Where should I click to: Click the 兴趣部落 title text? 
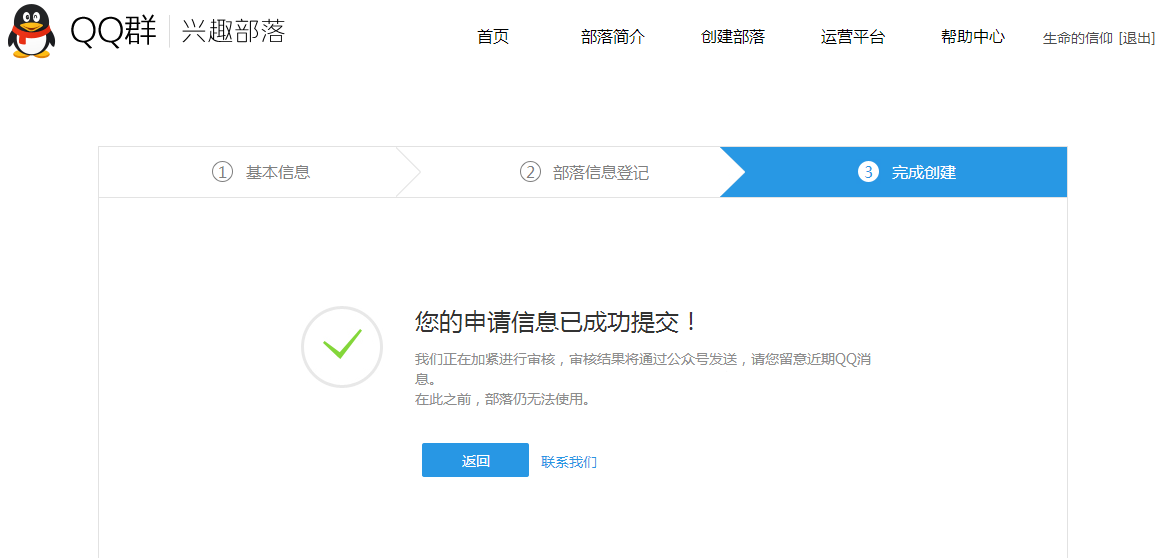point(233,31)
